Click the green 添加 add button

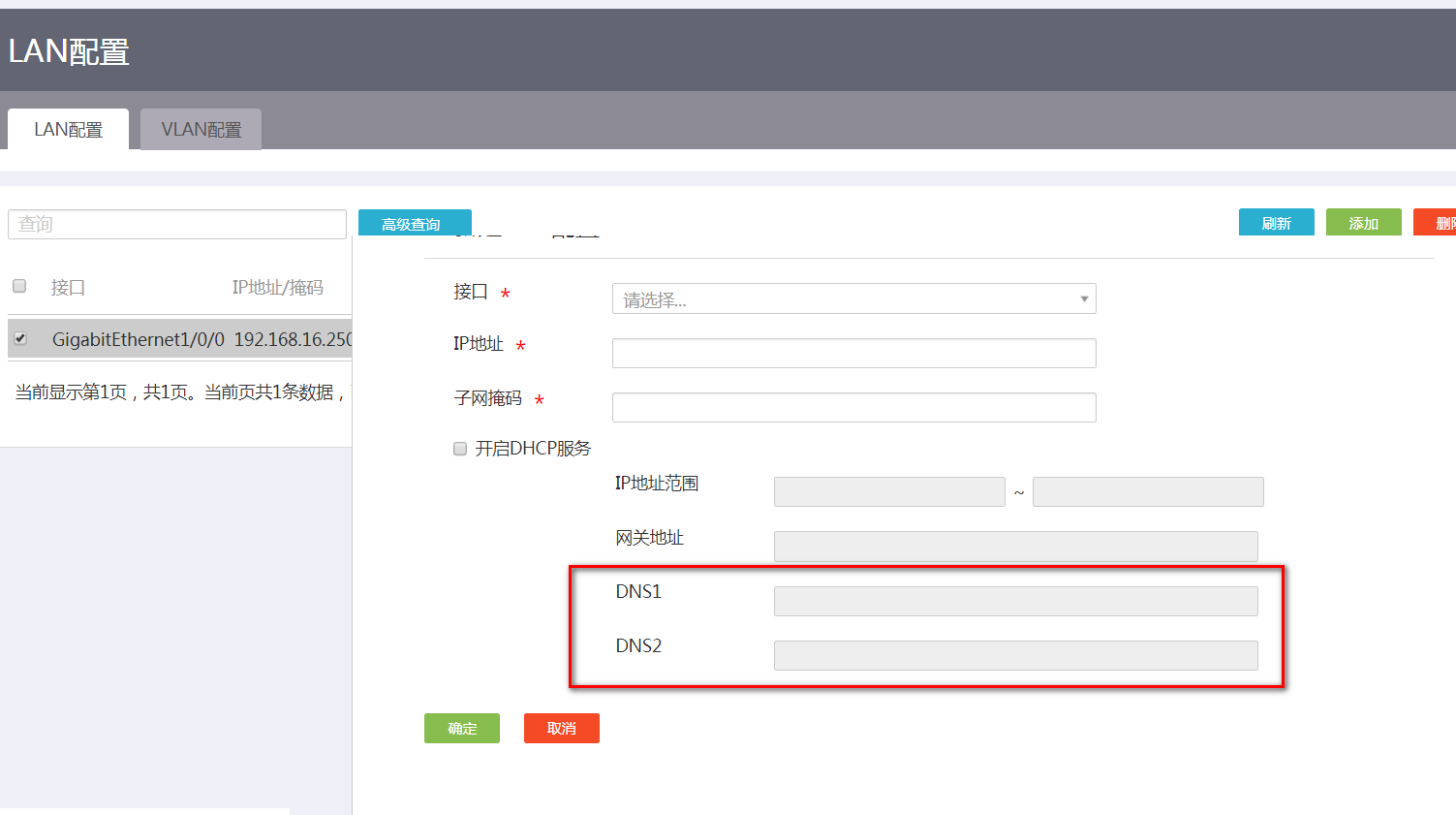tap(1364, 222)
